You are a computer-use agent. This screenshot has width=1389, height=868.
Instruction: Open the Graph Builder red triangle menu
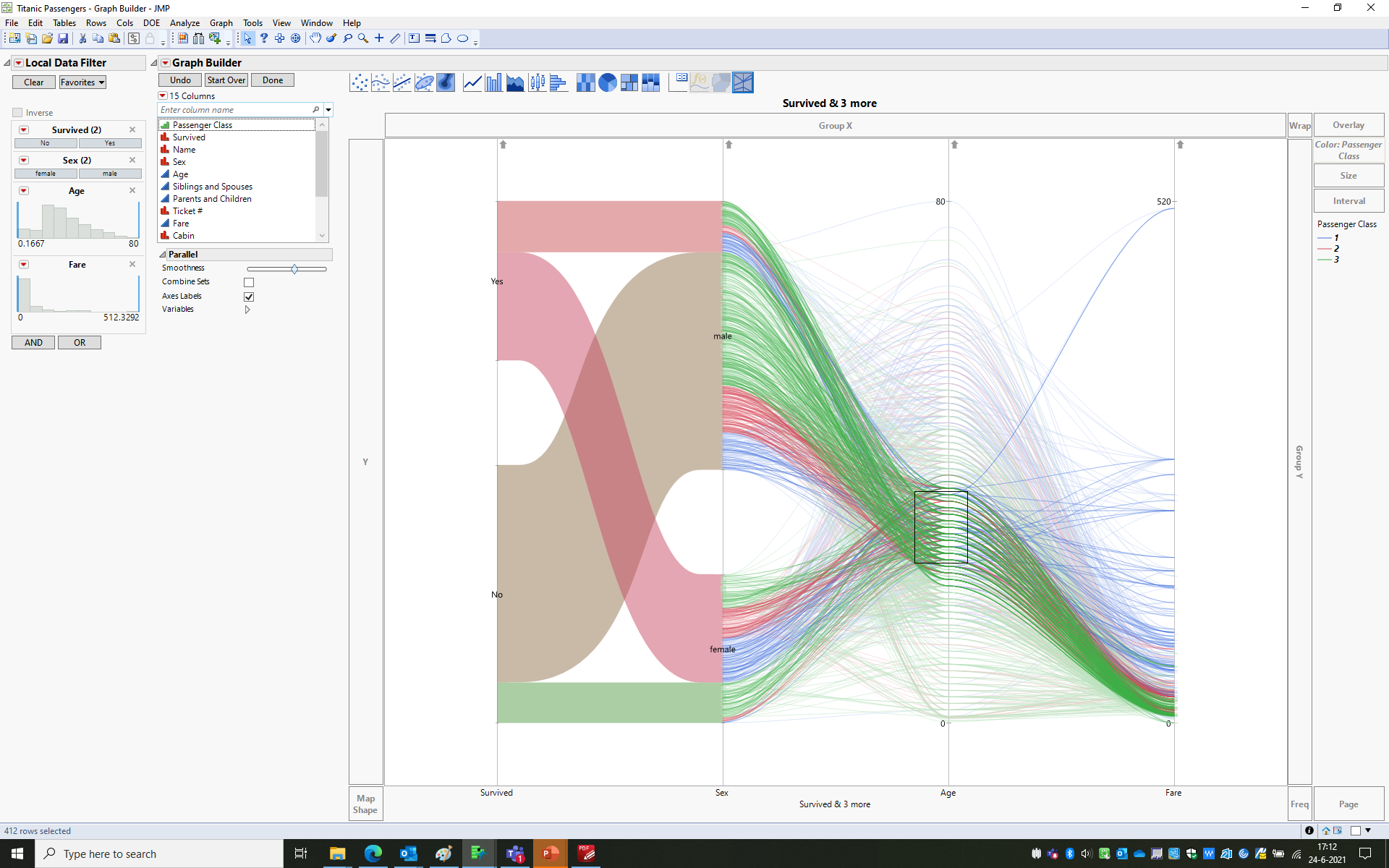[165, 63]
